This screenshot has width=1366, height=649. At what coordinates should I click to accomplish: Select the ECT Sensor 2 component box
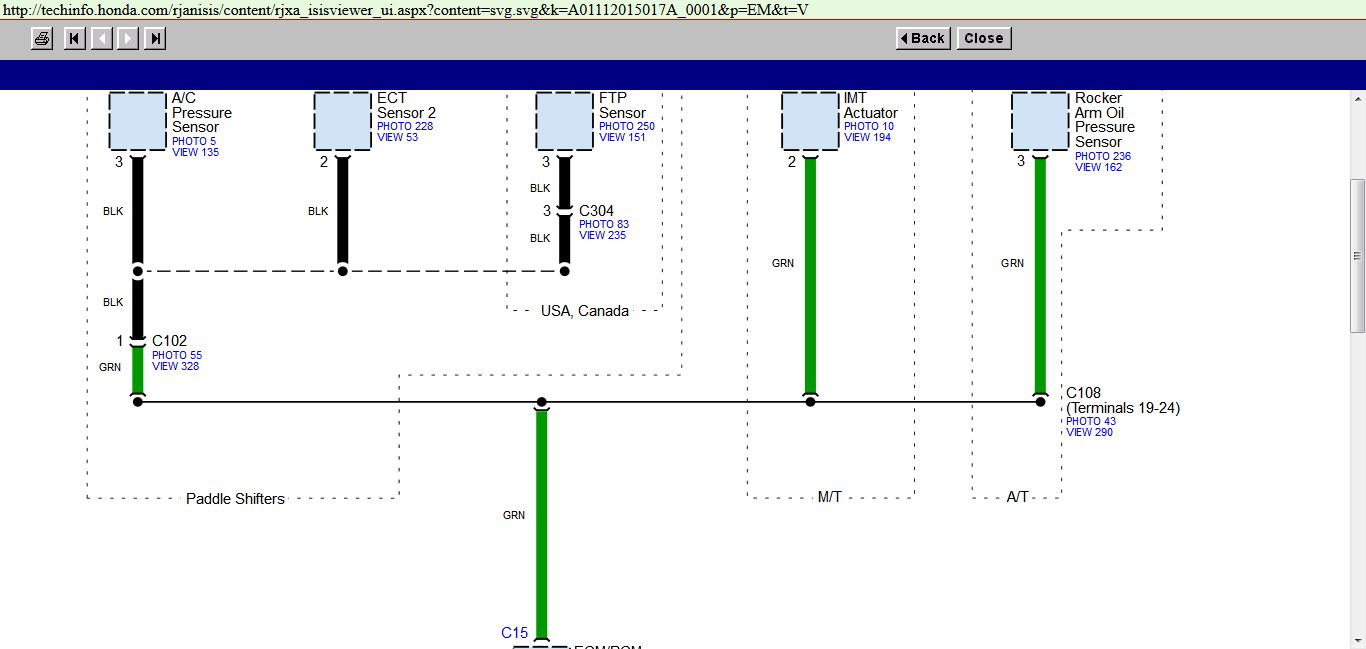[x=342, y=121]
